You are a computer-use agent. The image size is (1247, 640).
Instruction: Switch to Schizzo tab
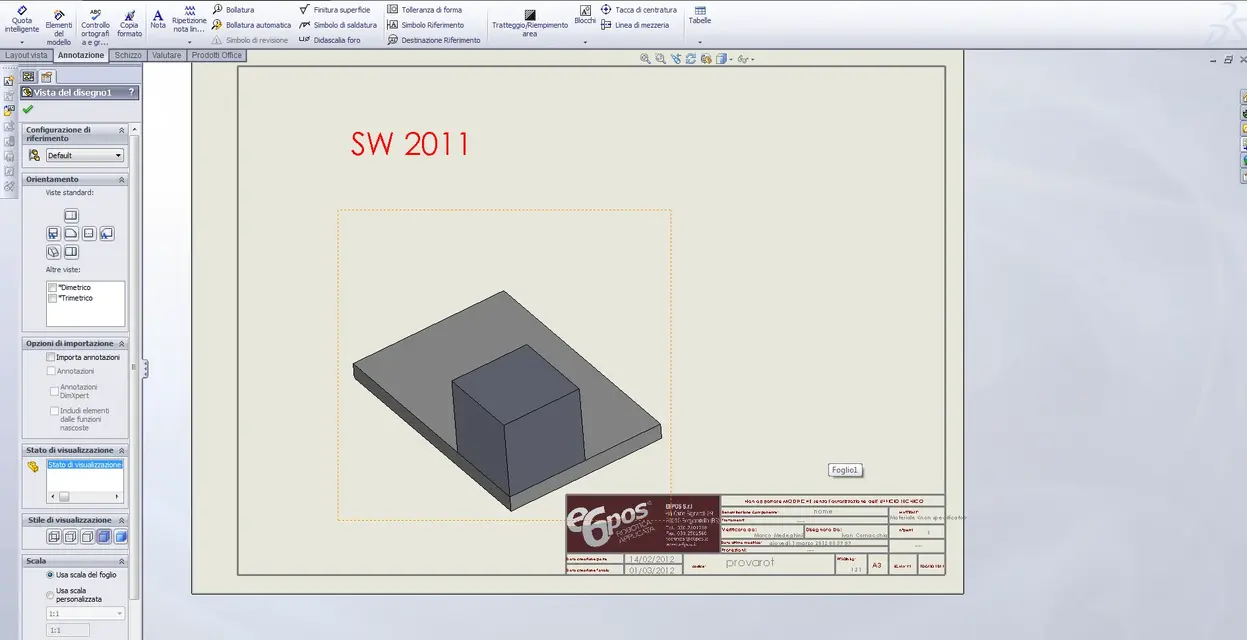click(128, 56)
